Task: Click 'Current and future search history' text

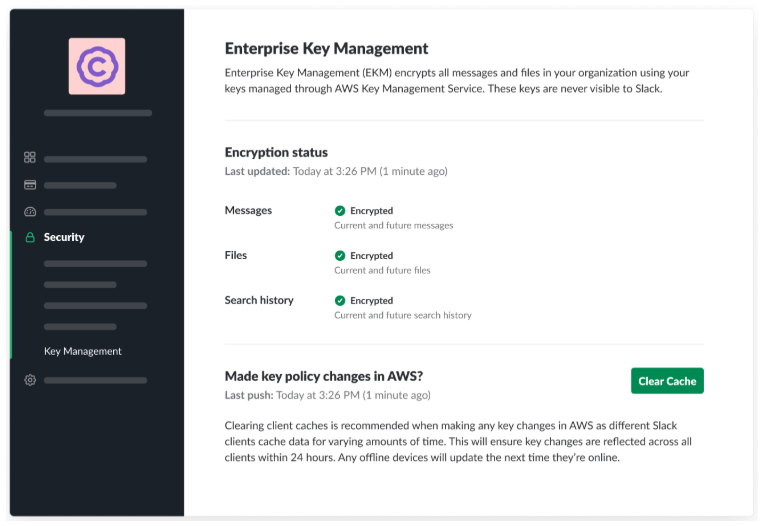Action: (x=403, y=315)
